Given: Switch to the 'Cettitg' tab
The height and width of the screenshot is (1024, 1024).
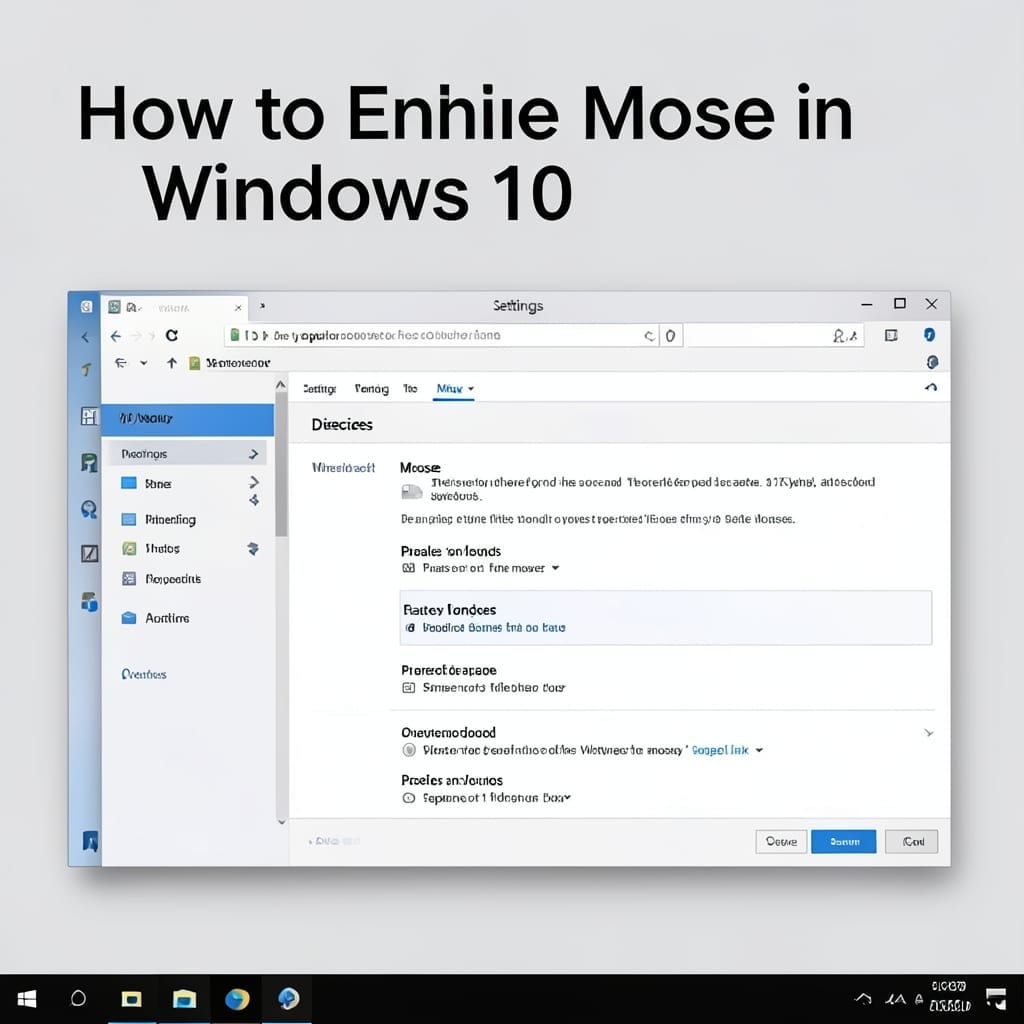Looking at the screenshot, I should click(319, 389).
